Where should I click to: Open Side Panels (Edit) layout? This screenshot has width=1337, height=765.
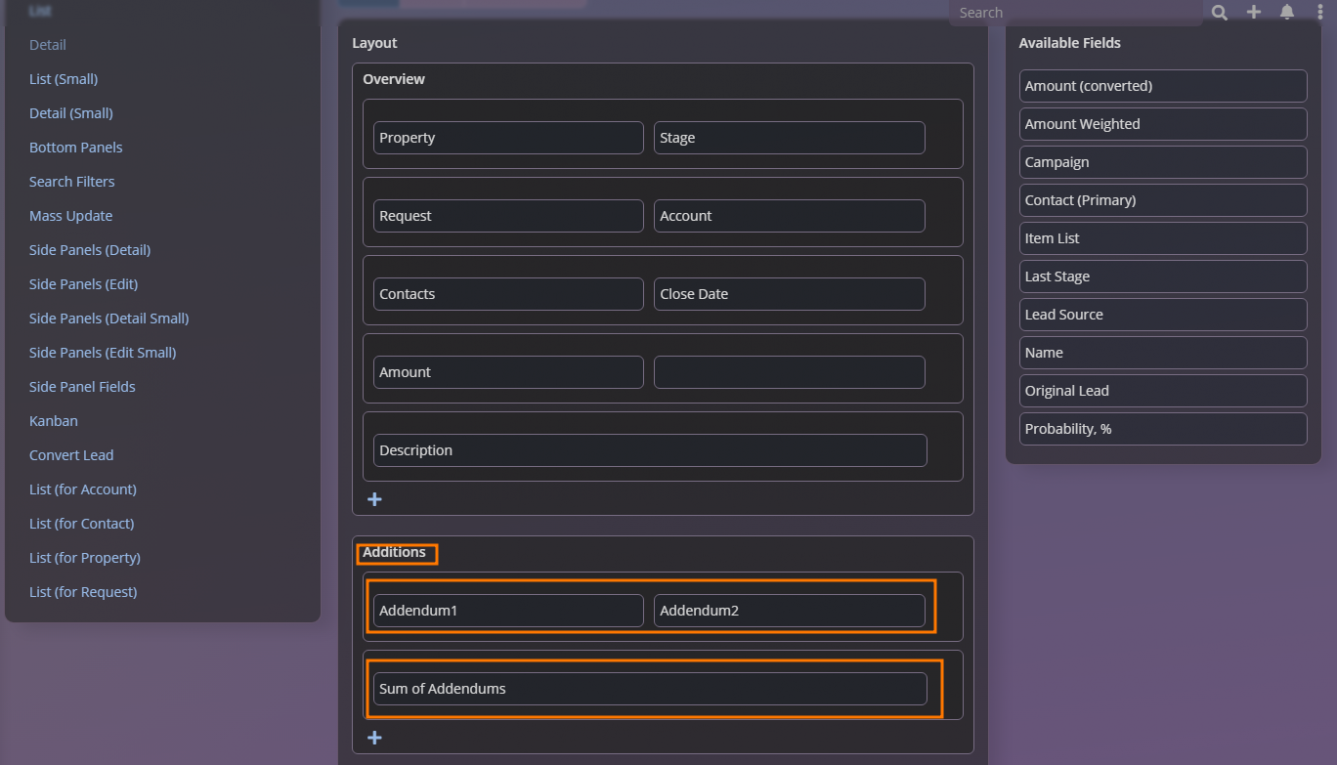point(84,284)
